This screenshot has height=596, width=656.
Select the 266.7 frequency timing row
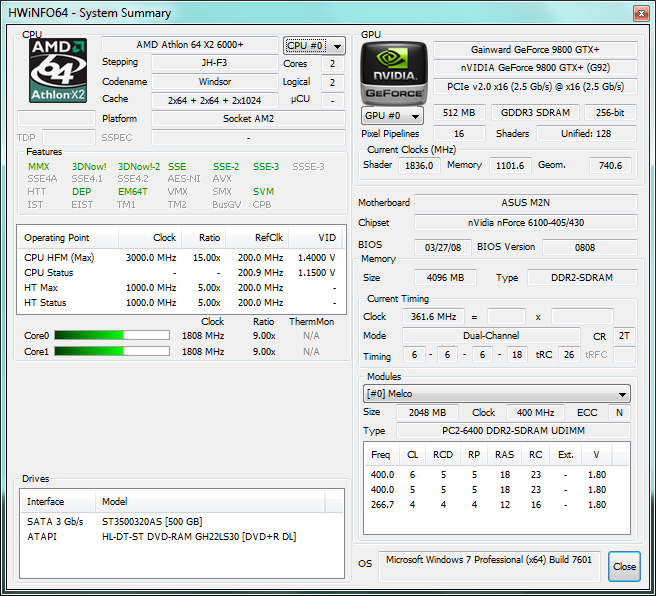coord(496,505)
